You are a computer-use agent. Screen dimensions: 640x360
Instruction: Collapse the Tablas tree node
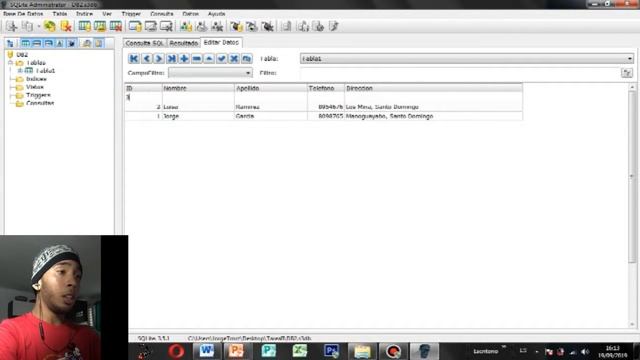[11, 63]
